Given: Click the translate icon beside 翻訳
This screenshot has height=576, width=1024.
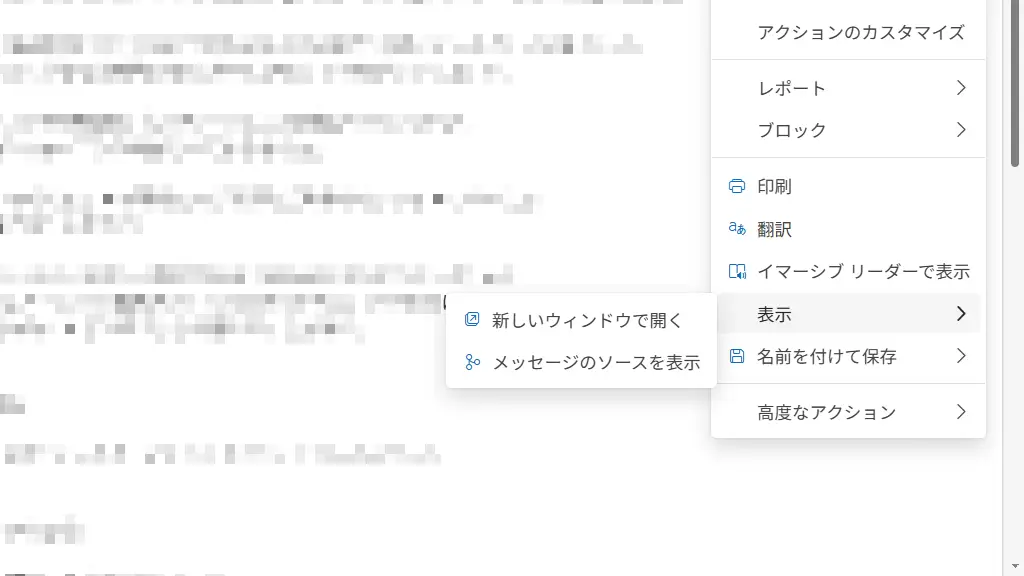Looking at the screenshot, I should click(x=737, y=229).
